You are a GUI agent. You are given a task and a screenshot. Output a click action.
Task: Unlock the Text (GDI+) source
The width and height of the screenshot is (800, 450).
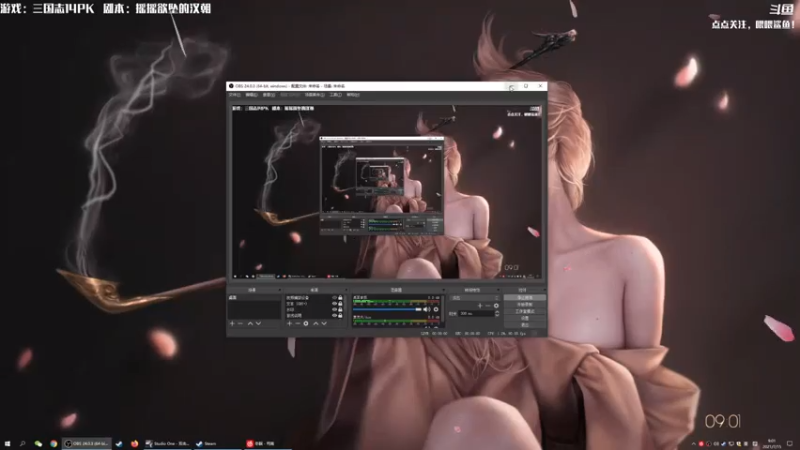[340, 304]
